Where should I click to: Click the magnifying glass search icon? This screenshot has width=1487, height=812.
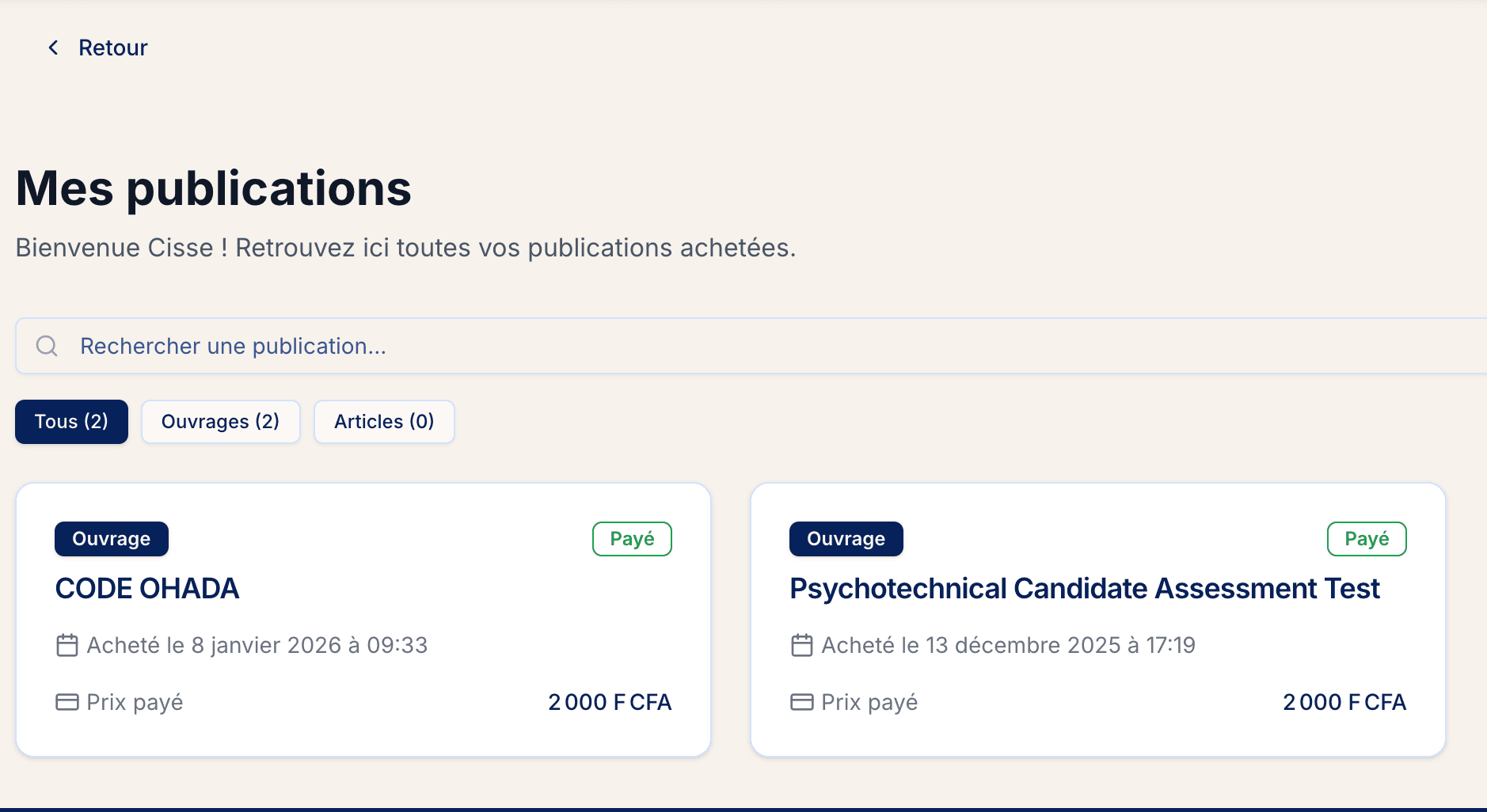(46, 346)
